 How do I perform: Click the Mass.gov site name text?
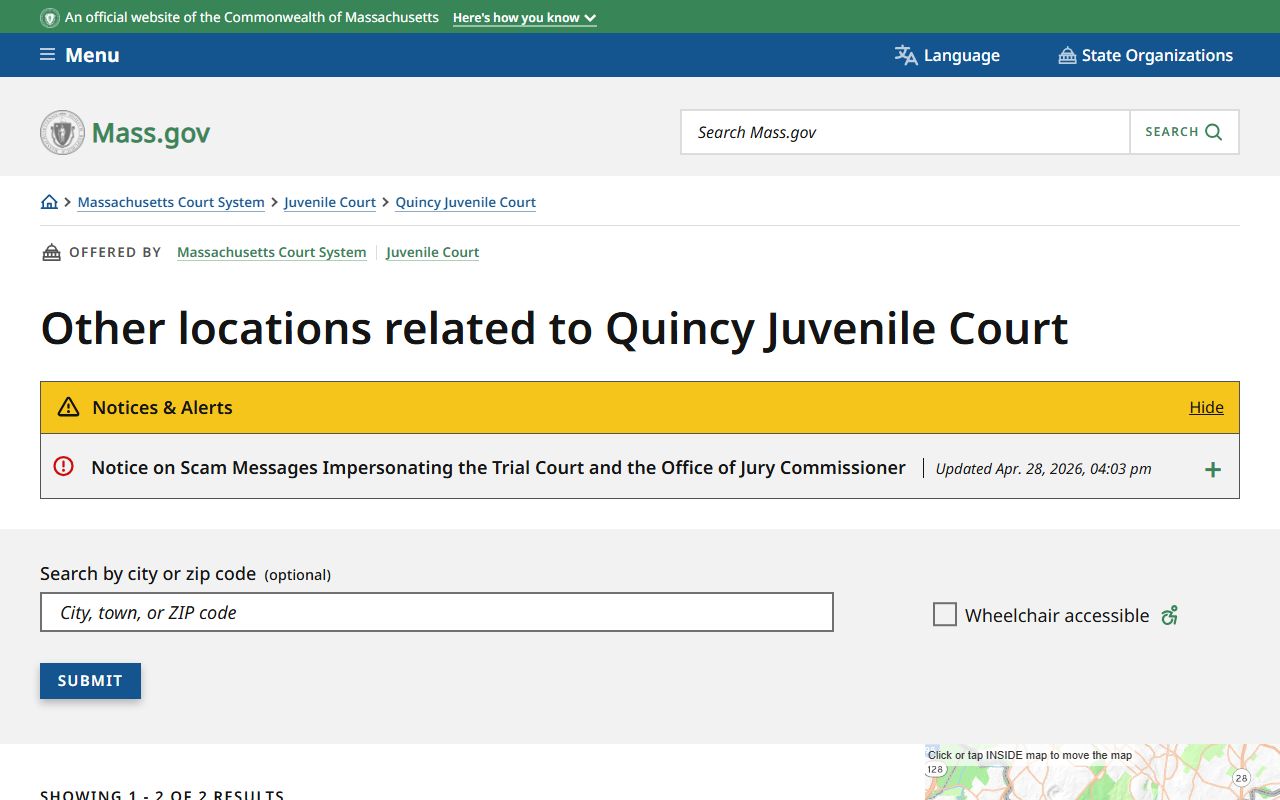pos(151,133)
